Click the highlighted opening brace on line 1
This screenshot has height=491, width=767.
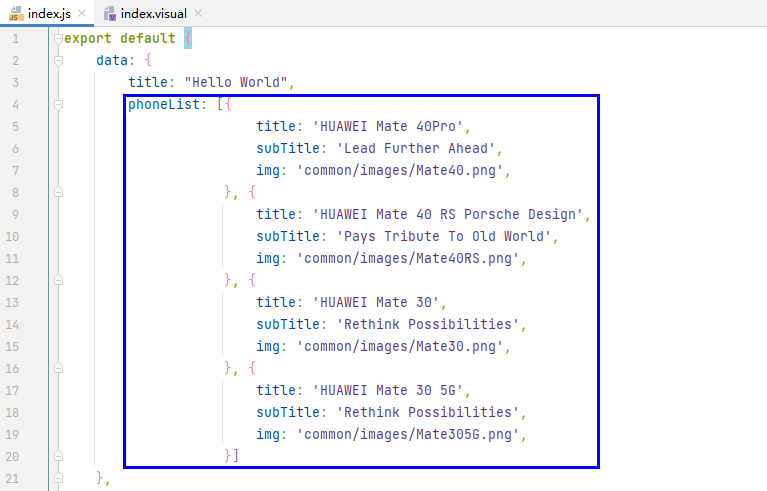pyautogui.click(x=188, y=38)
